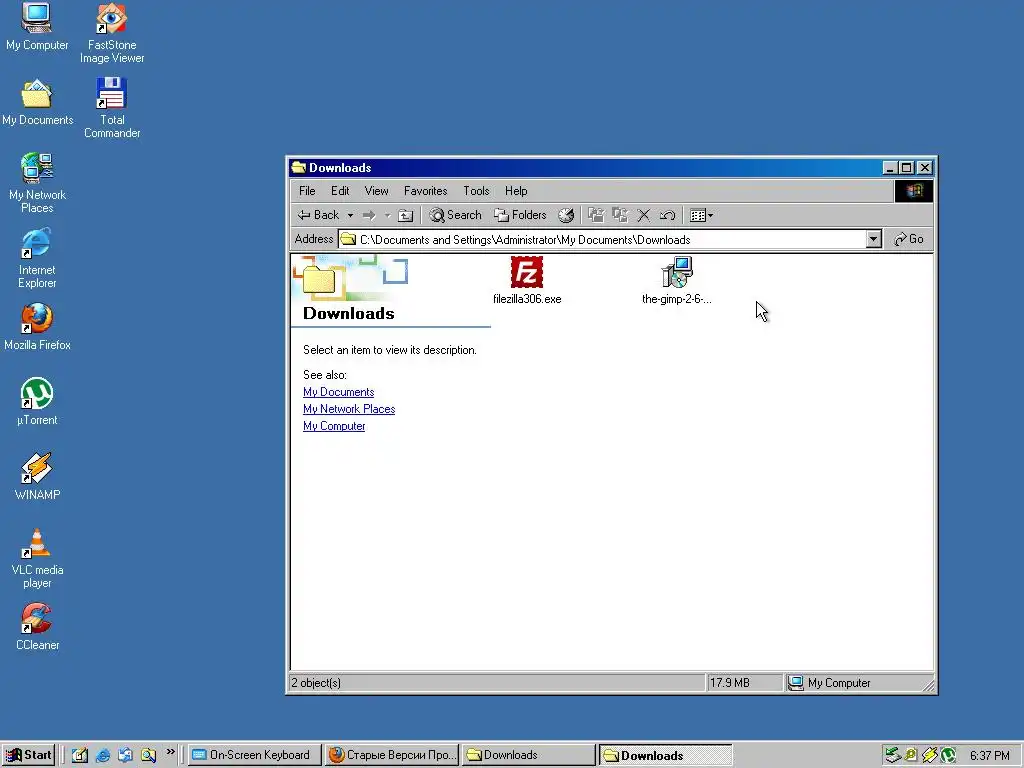Click Outlook Express quick launch icon
Screen dimensions: 1024x768
pos(125,755)
